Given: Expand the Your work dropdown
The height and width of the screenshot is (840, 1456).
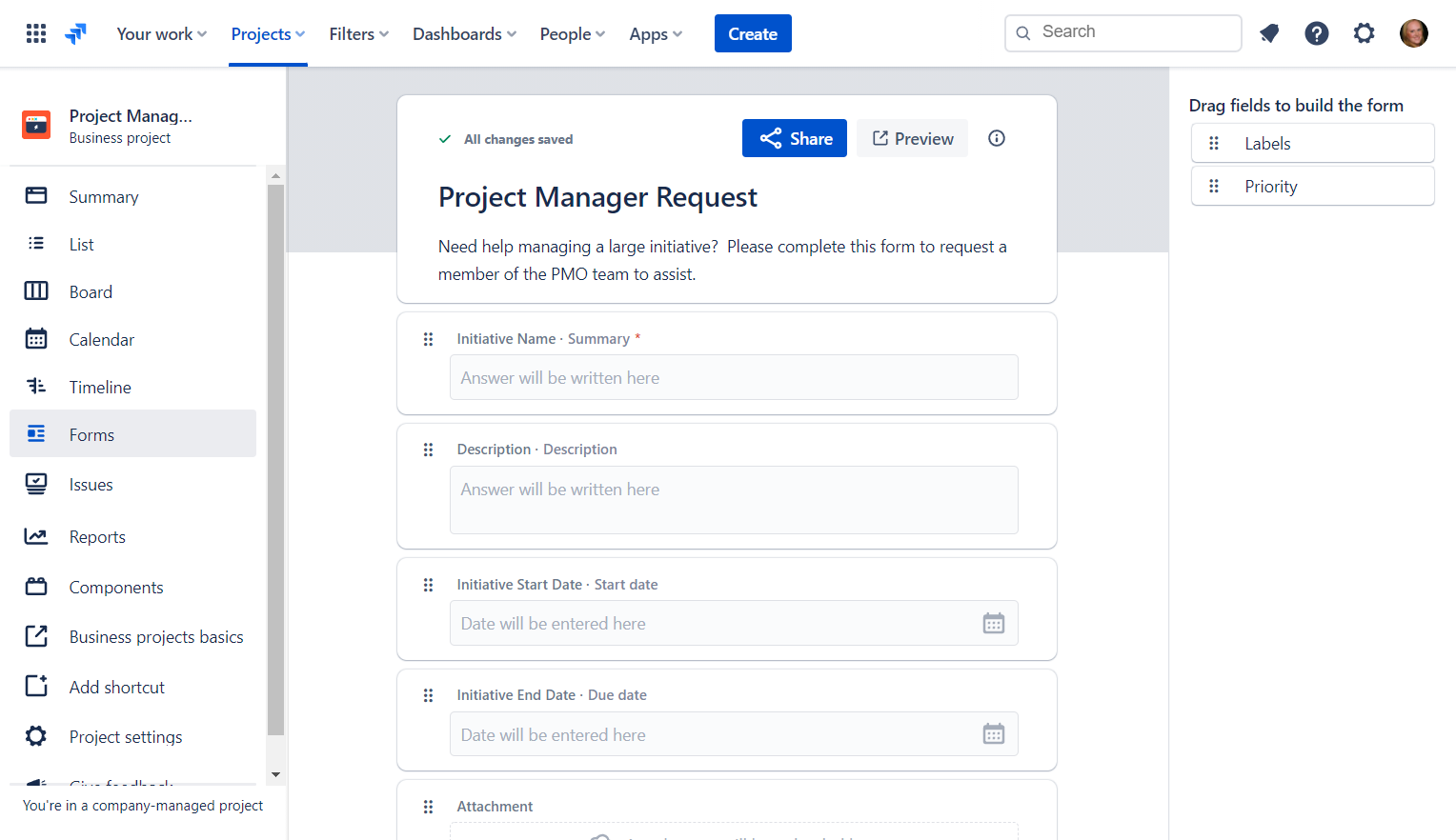Looking at the screenshot, I should (161, 34).
